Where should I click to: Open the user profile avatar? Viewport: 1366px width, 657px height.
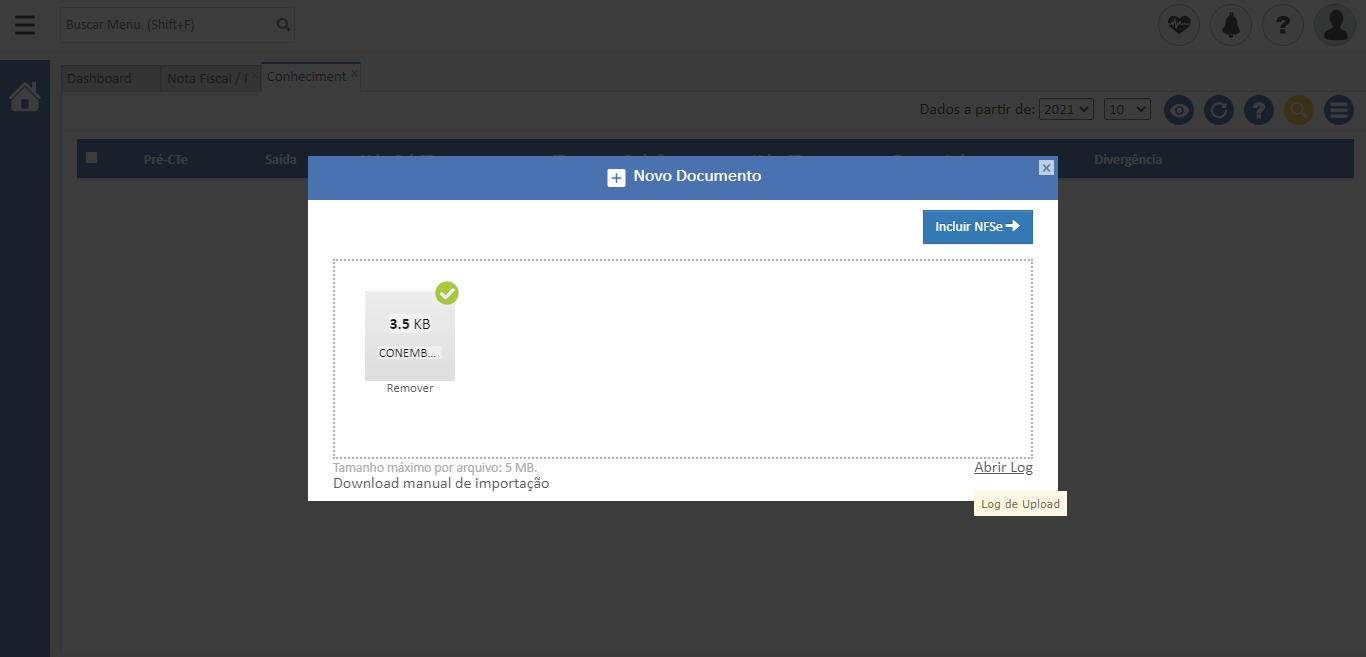pos(1335,25)
